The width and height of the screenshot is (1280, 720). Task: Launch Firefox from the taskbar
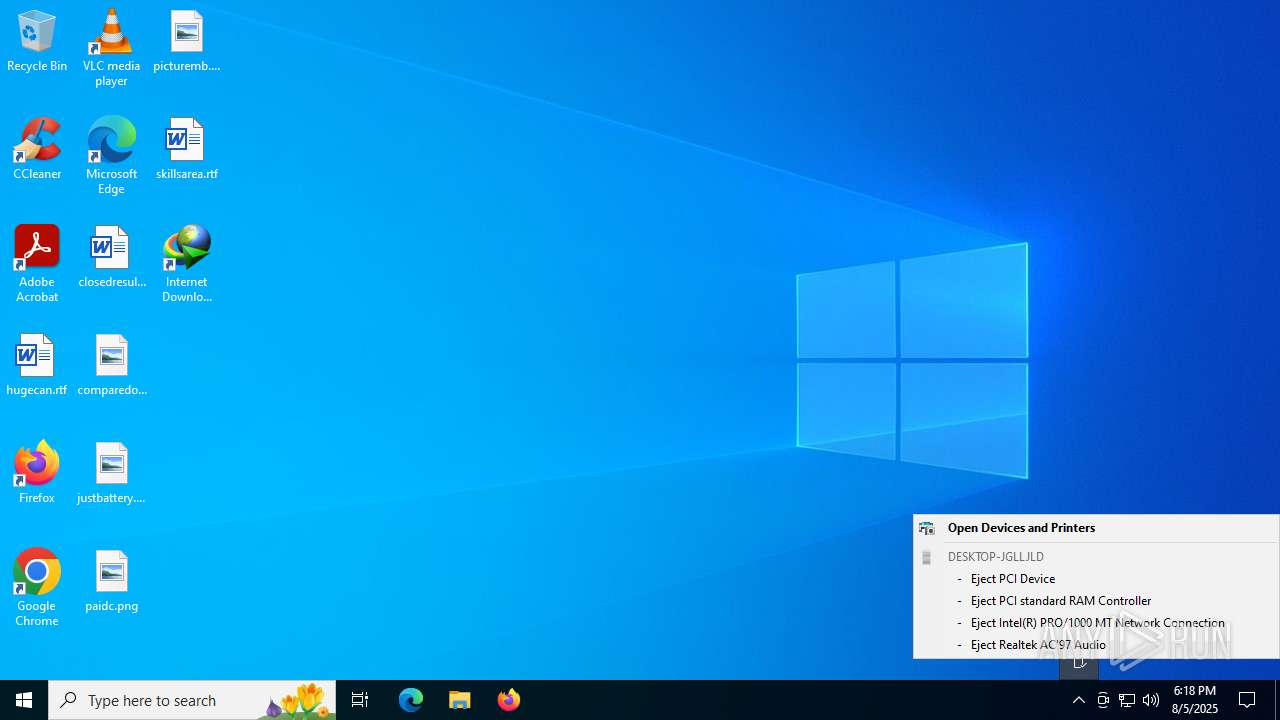pos(509,700)
